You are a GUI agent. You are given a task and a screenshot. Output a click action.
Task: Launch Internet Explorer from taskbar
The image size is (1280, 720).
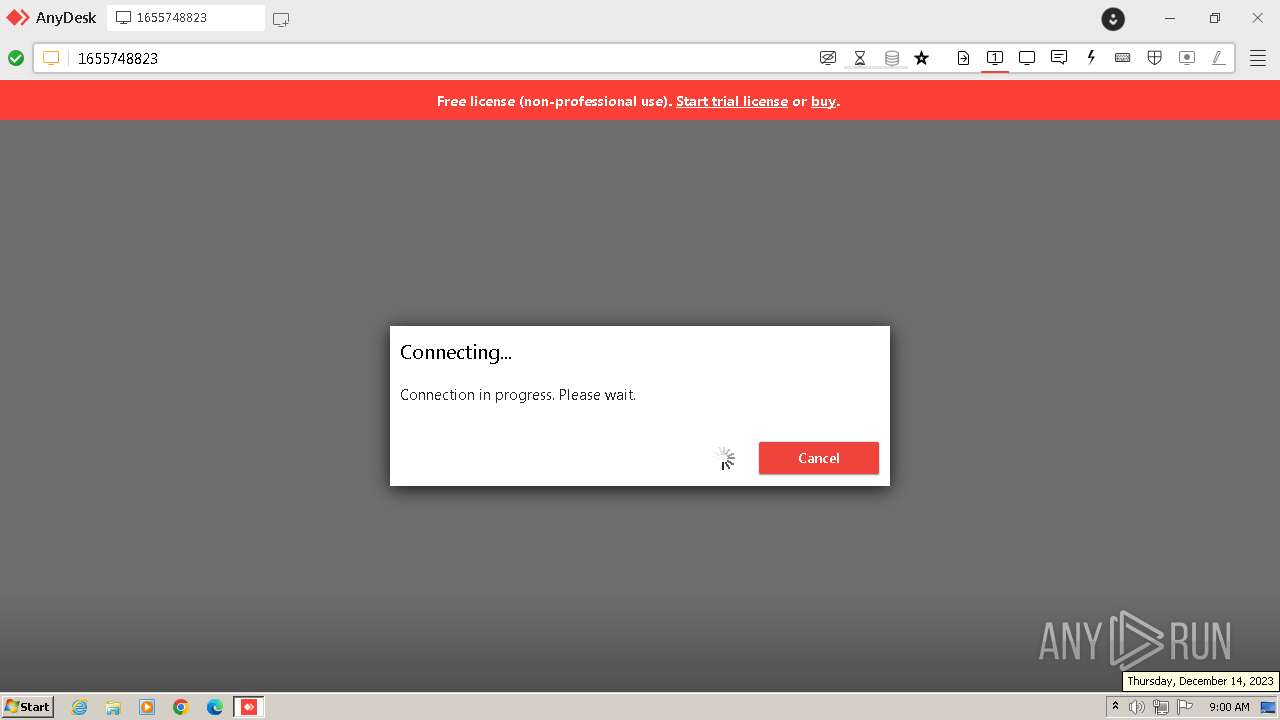pyautogui.click(x=79, y=707)
